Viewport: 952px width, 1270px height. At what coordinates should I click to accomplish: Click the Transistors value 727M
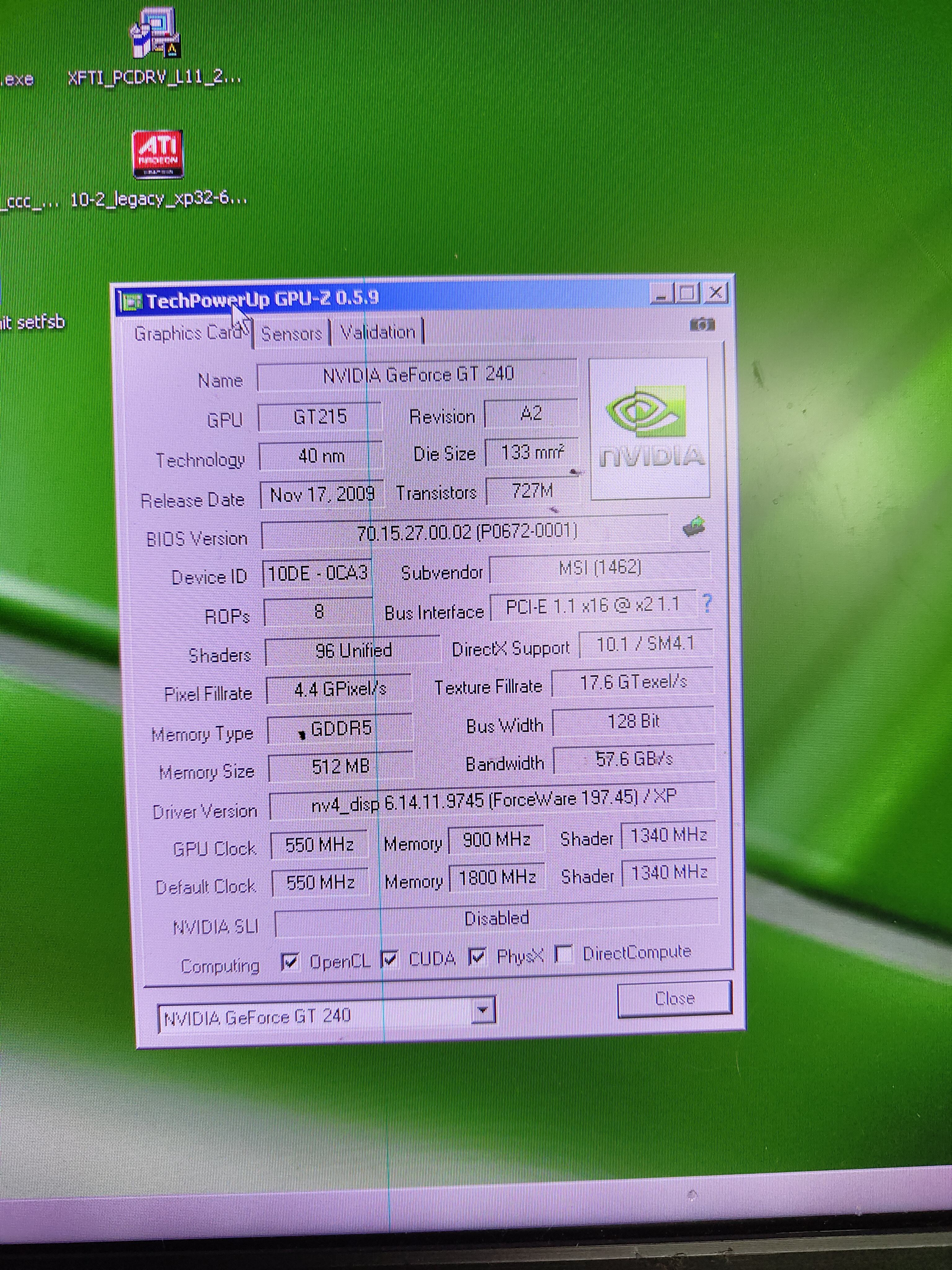pos(532,491)
